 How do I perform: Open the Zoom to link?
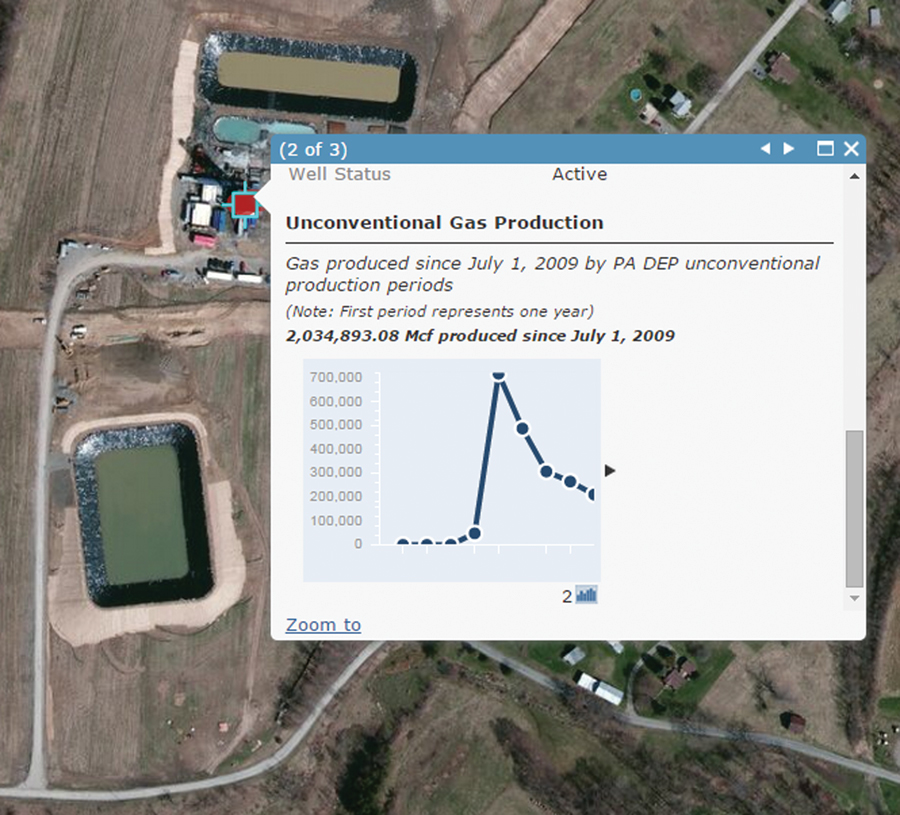click(322, 624)
